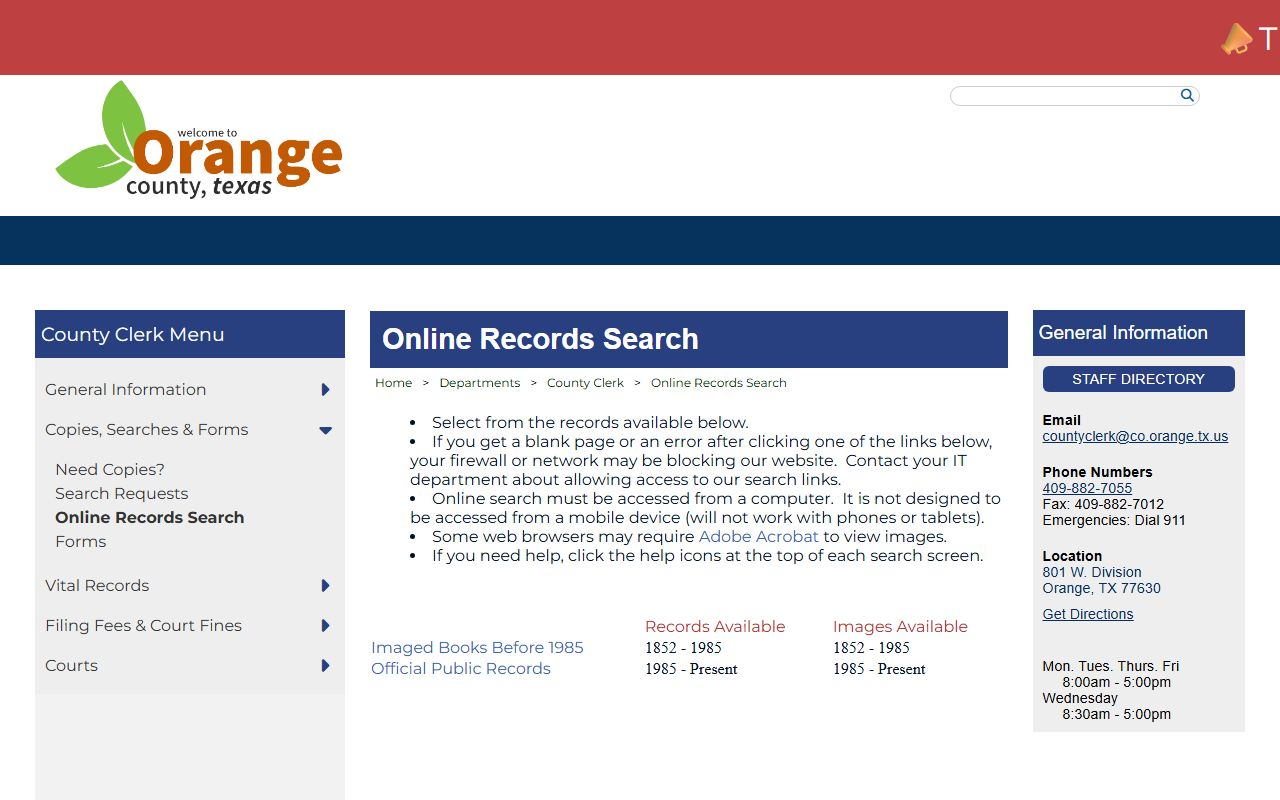Open the Adobe Acrobat link
The height and width of the screenshot is (800, 1280).
point(759,537)
